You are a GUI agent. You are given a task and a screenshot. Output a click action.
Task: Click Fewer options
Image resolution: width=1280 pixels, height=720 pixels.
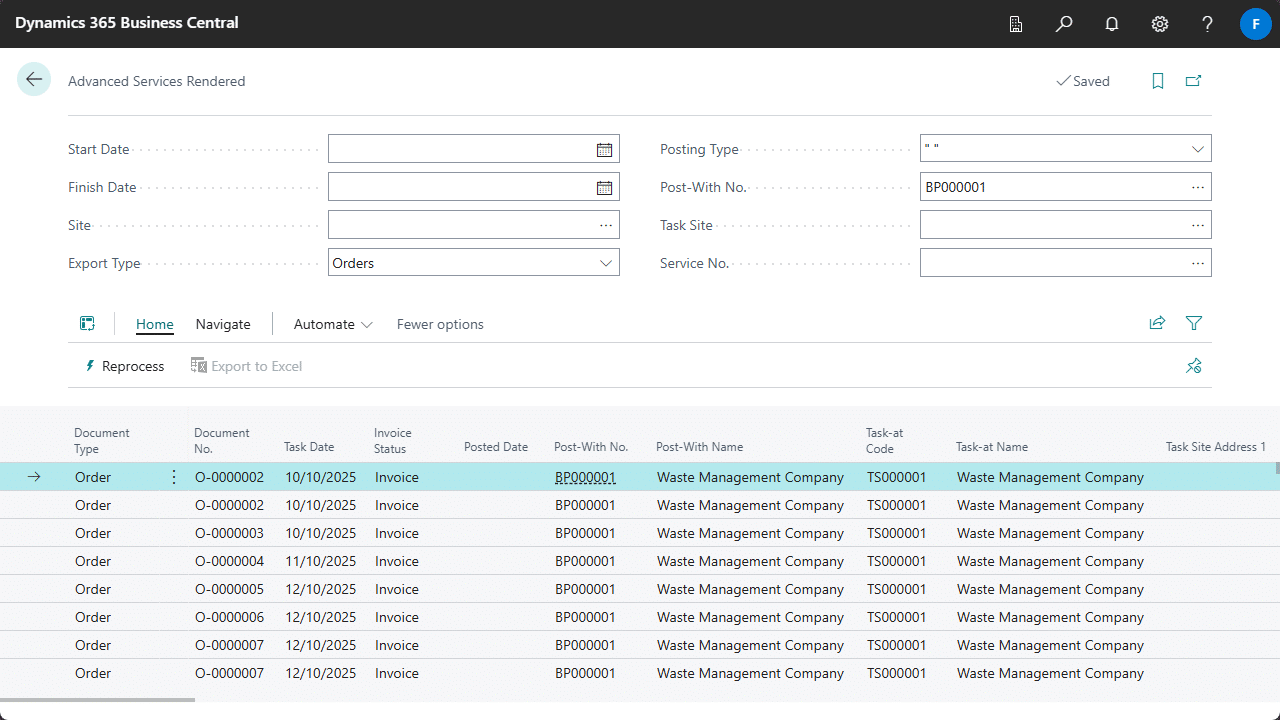(440, 324)
